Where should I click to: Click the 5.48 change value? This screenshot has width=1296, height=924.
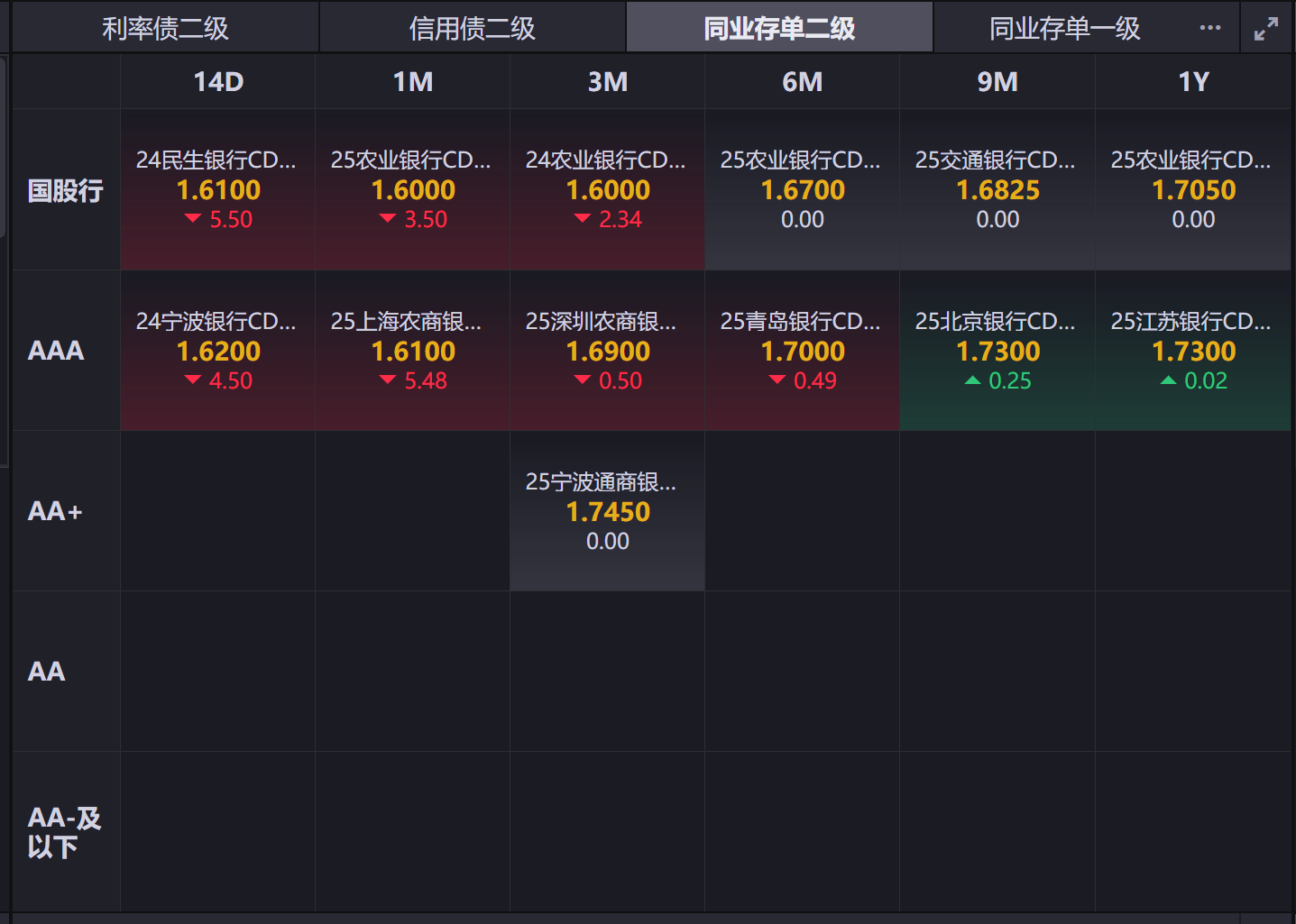click(426, 380)
